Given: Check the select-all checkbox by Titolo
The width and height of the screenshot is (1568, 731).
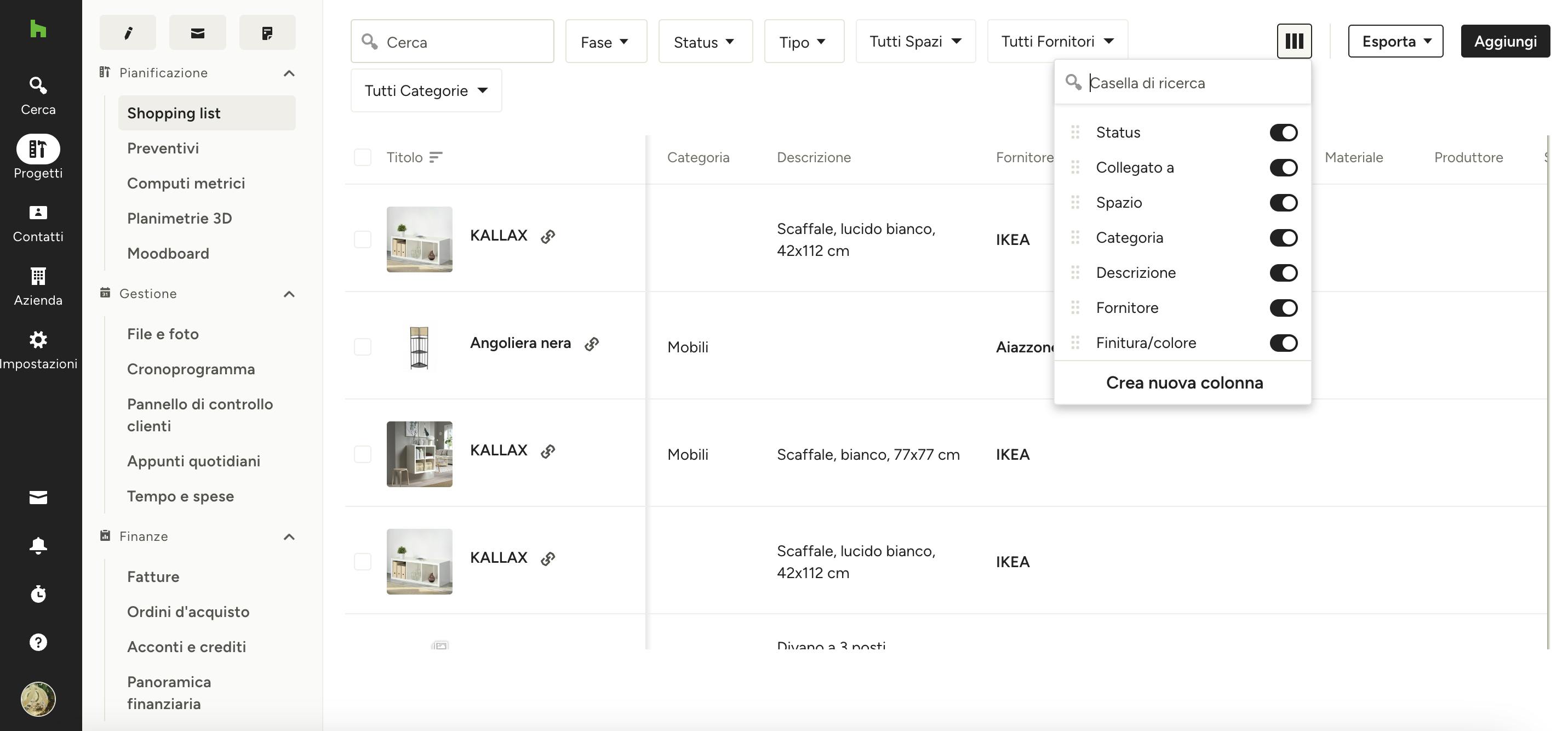Looking at the screenshot, I should click(363, 158).
